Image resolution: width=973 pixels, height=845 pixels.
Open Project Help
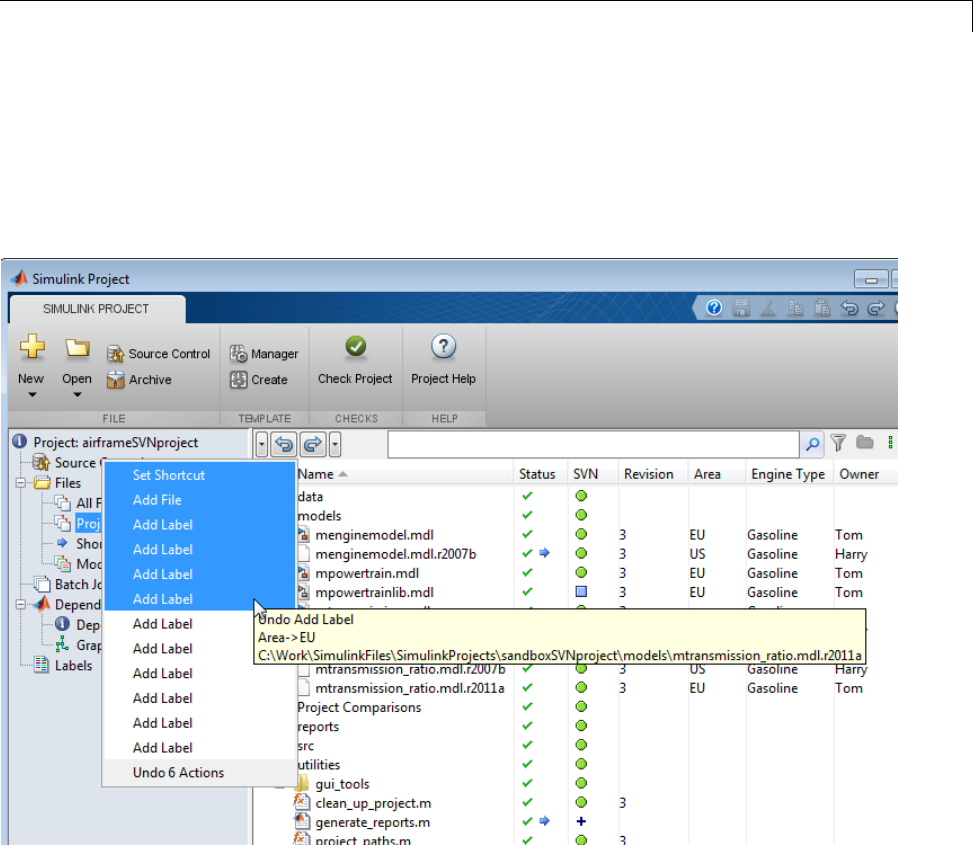point(443,360)
